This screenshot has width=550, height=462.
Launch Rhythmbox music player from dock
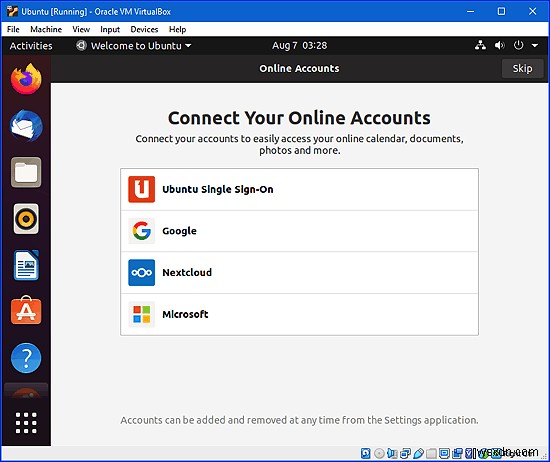(x=26, y=219)
